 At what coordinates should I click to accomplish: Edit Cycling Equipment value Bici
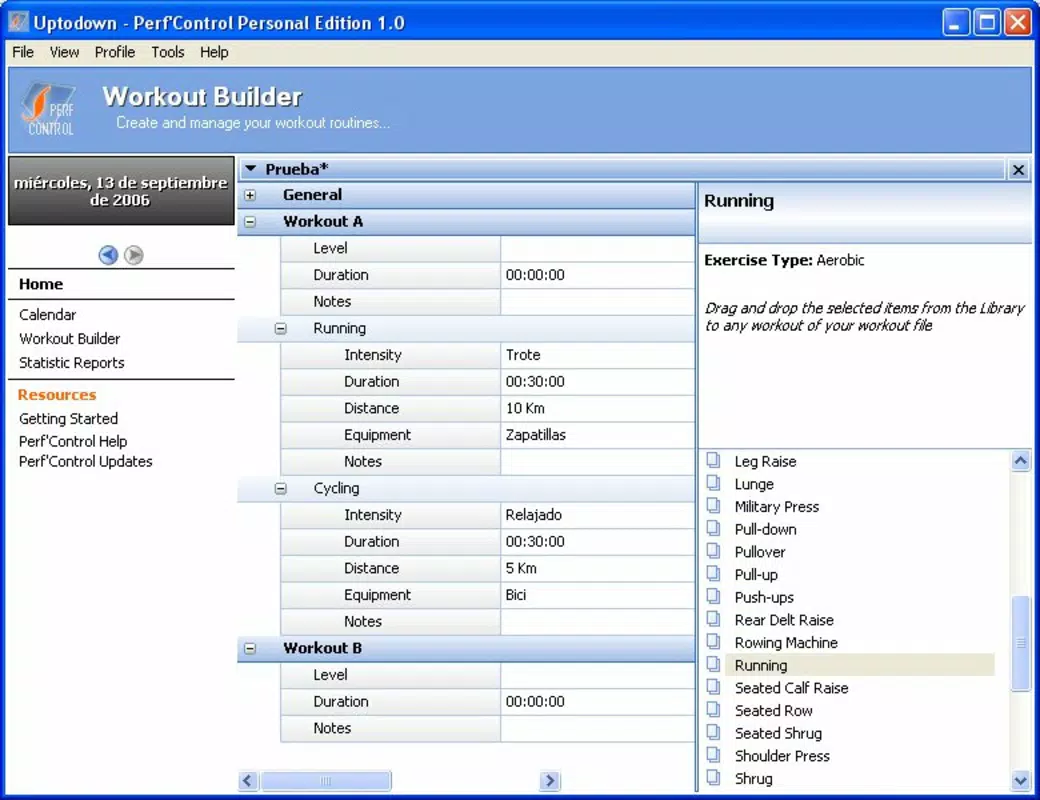click(x=597, y=594)
